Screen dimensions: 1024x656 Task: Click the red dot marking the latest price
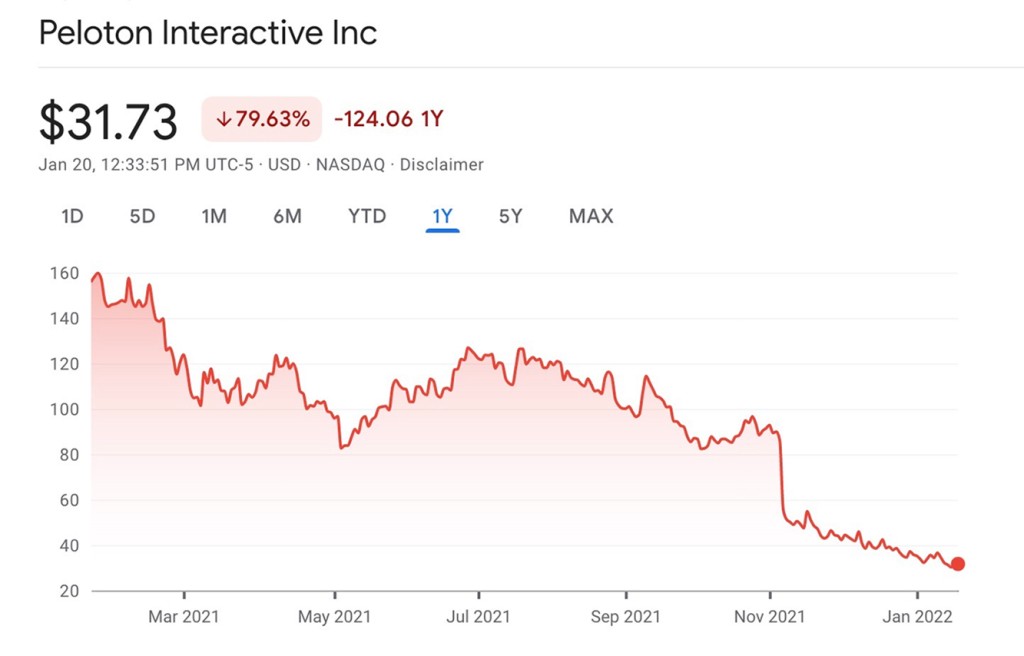958,564
